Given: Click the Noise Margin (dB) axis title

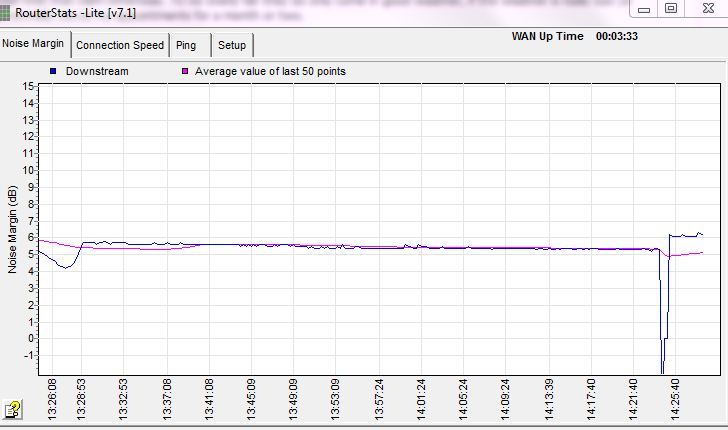Looking at the screenshot, I should click(12, 229).
